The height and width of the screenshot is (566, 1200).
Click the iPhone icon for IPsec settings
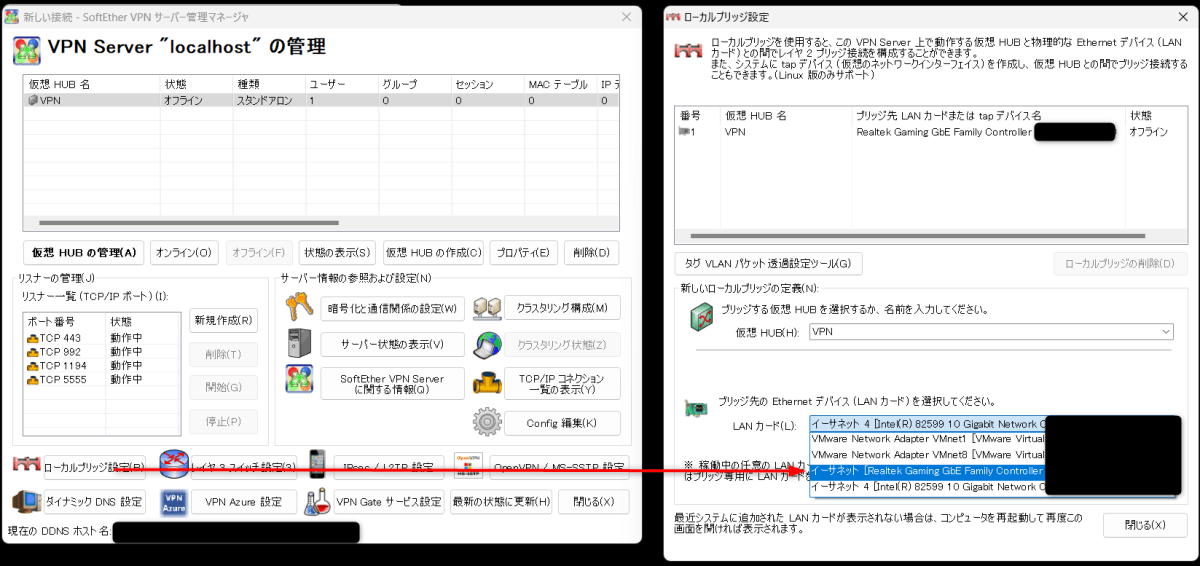tap(317, 466)
